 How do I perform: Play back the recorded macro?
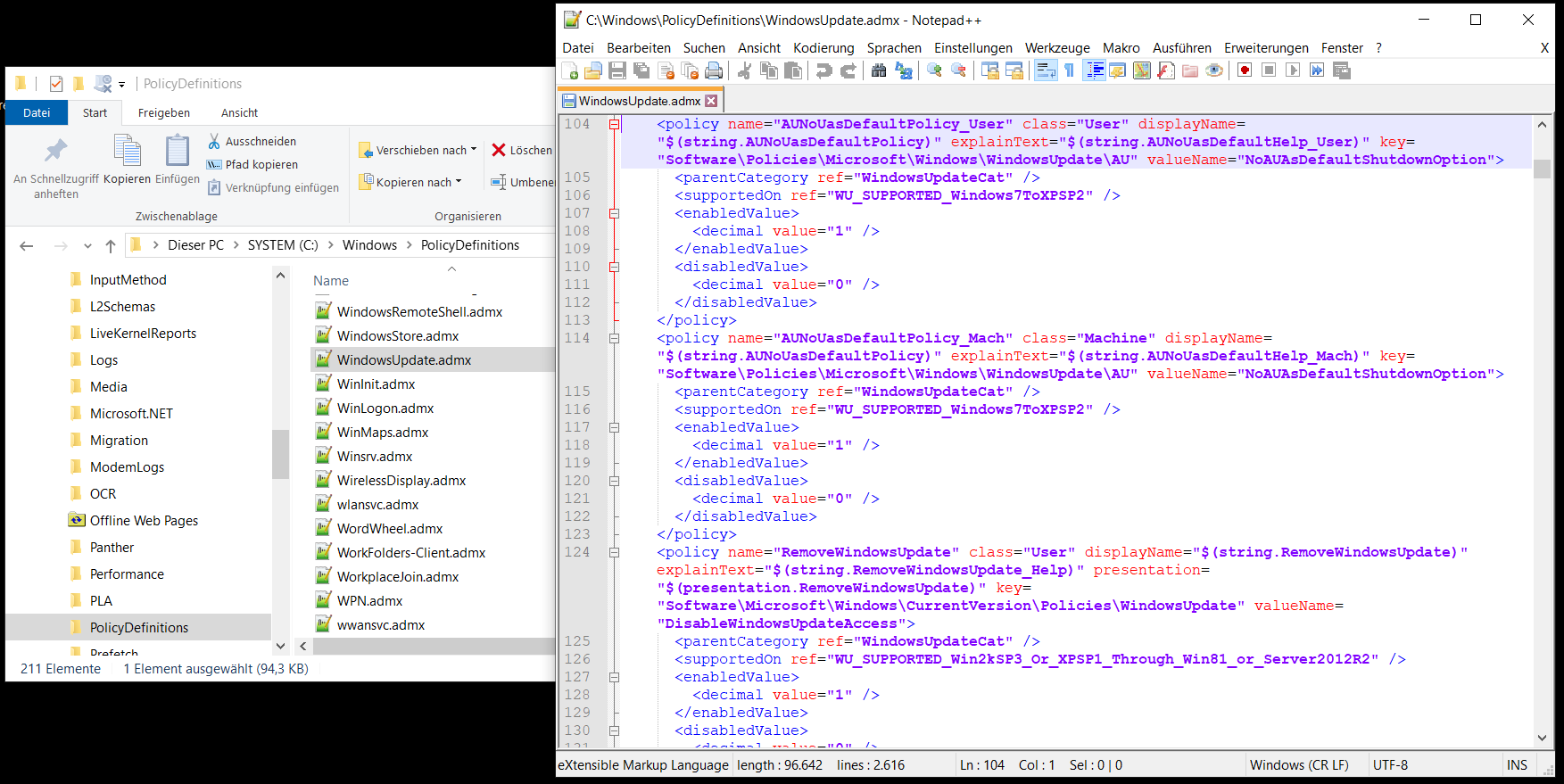[1293, 70]
